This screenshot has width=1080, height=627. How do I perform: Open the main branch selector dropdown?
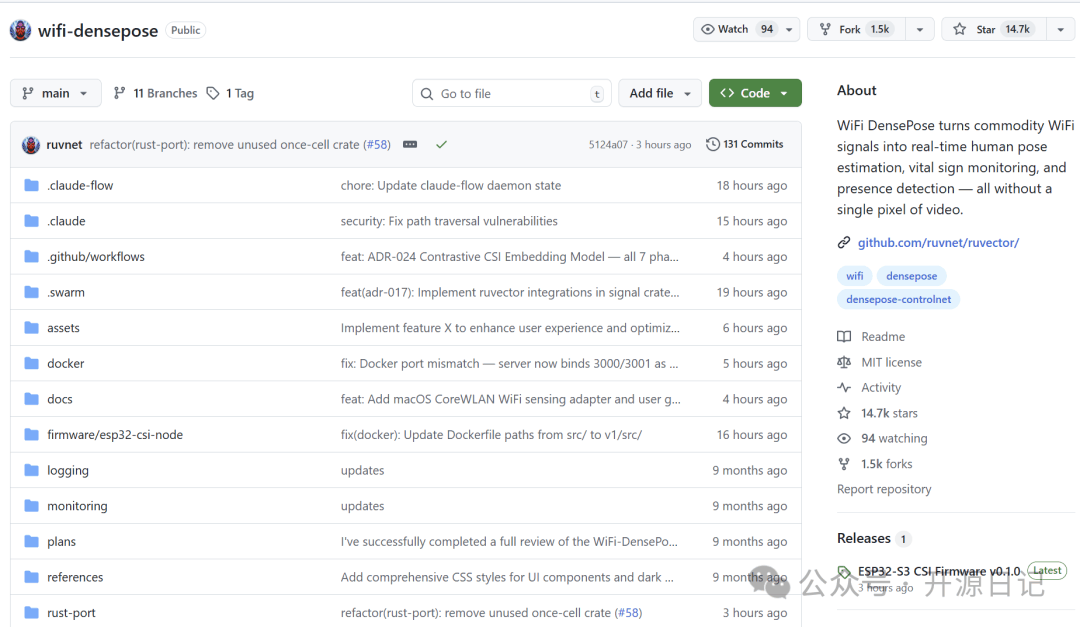pyautogui.click(x=56, y=93)
